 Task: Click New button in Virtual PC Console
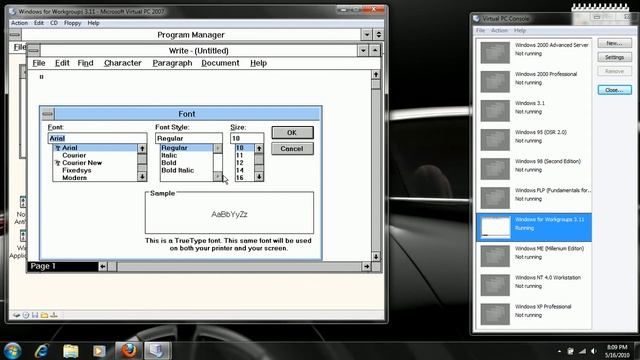click(x=614, y=43)
